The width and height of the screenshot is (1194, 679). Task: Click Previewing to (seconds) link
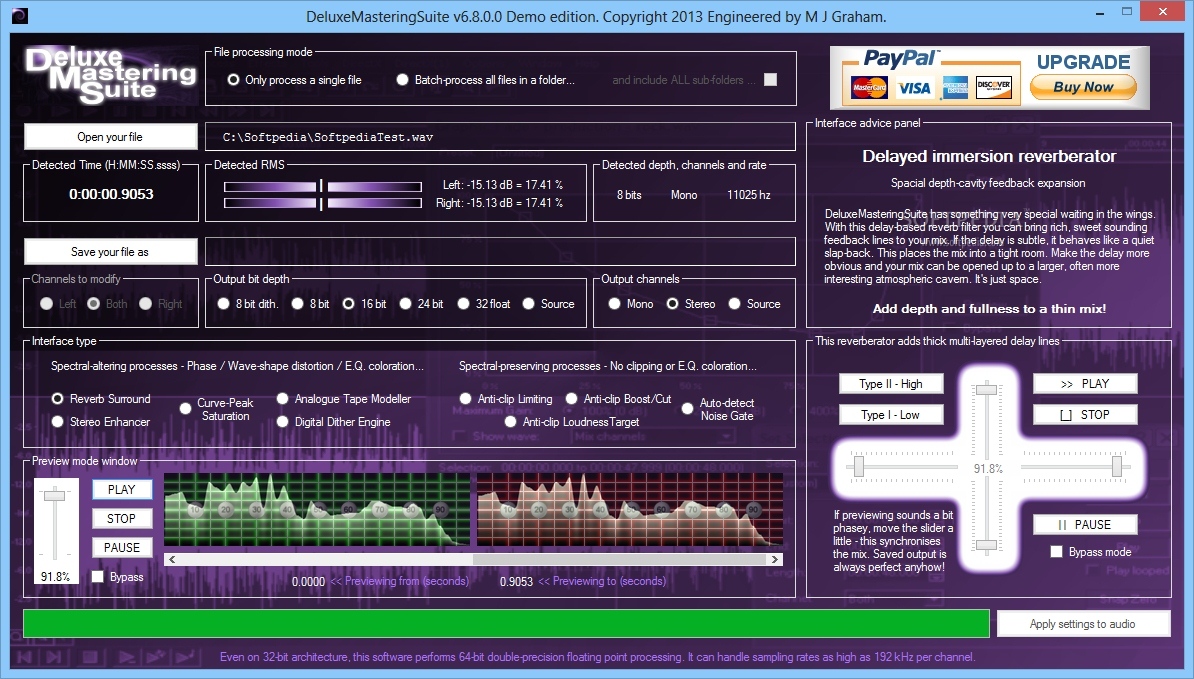click(x=602, y=582)
